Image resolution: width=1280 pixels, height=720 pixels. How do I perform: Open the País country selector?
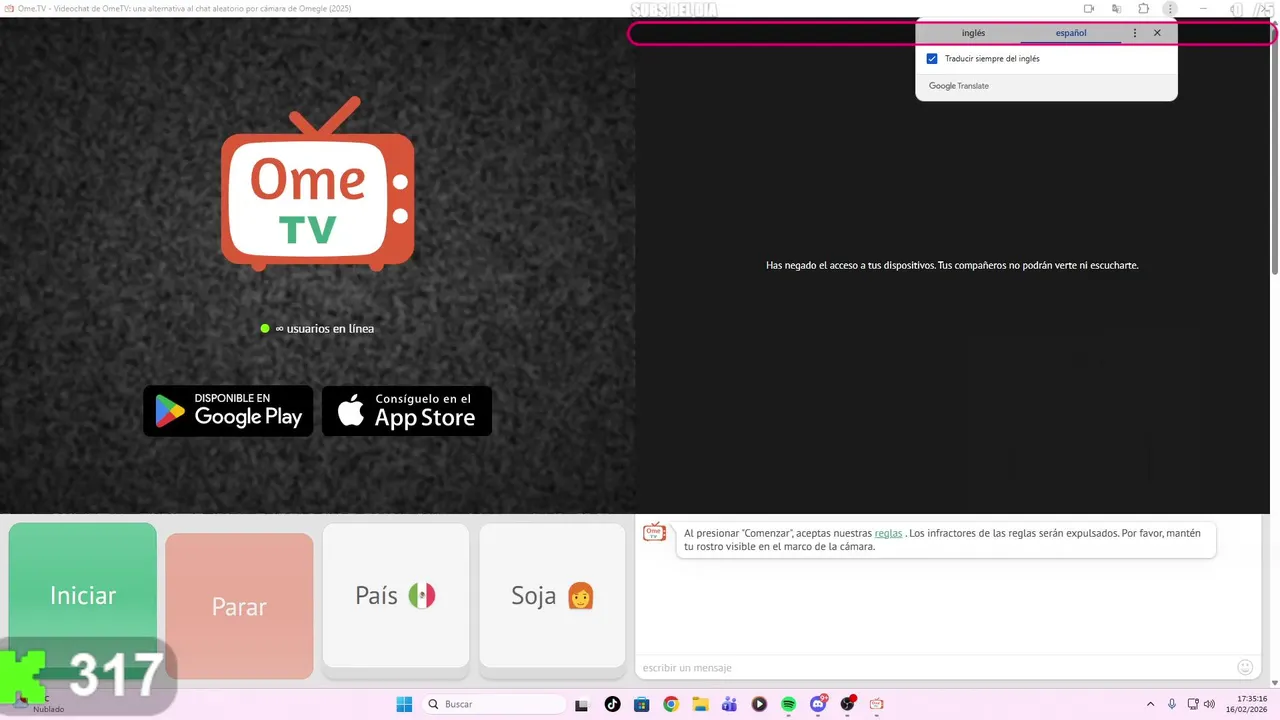[396, 596]
